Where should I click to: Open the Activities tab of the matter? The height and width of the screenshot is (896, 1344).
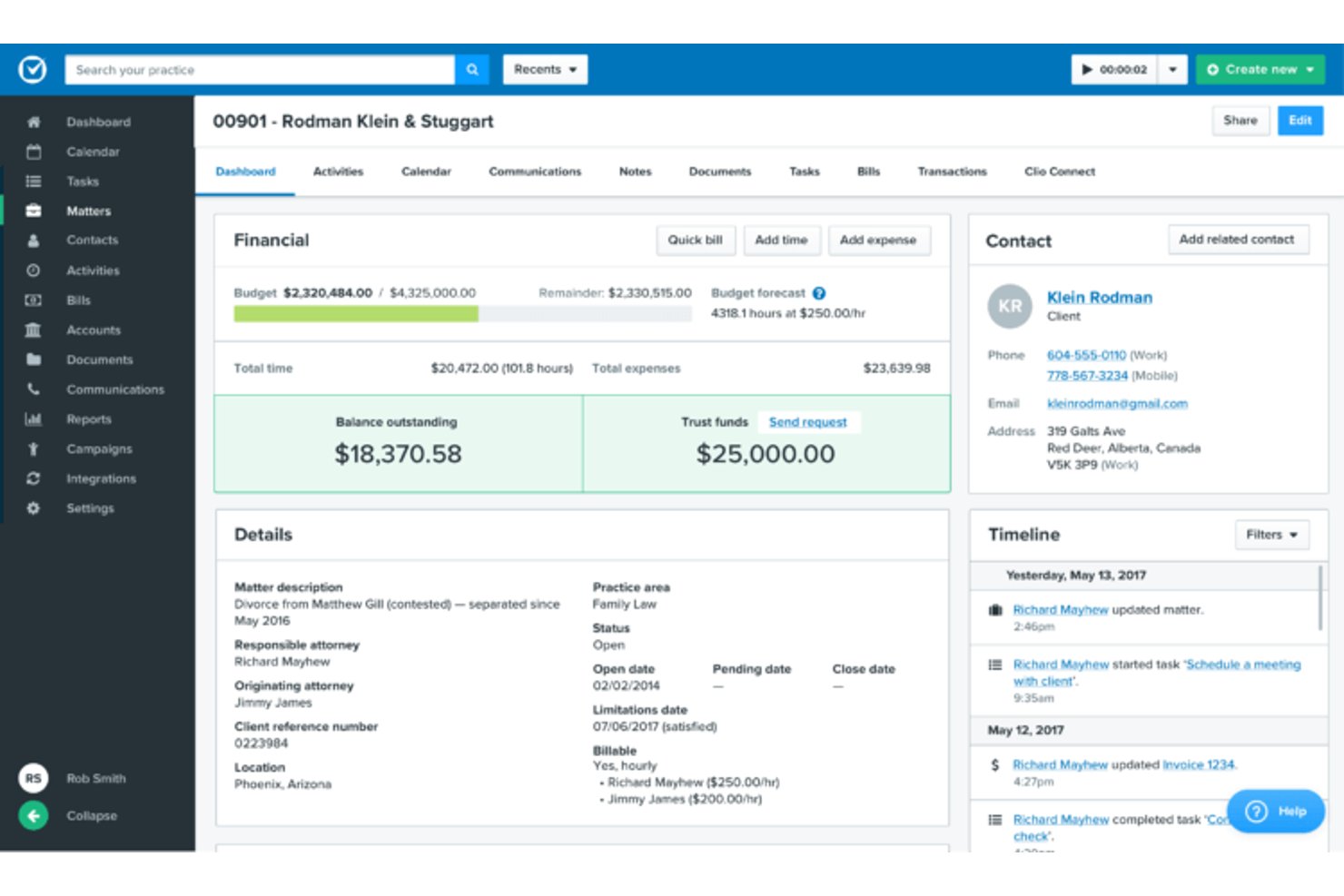pyautogui.click(x=338, y=172)
